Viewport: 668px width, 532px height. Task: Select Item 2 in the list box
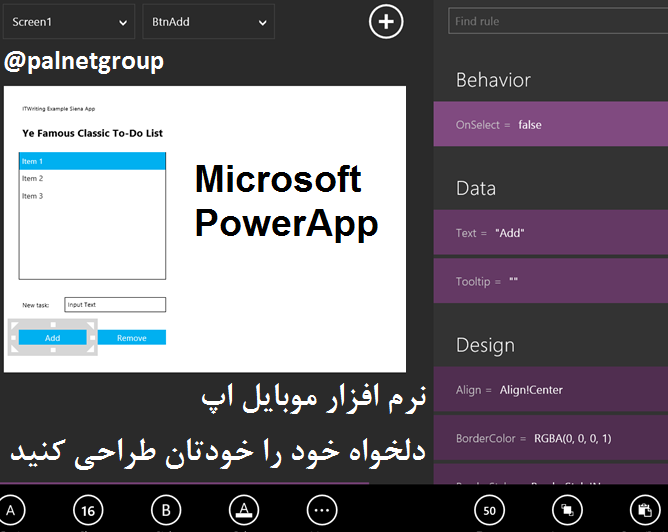click(92, 178)
